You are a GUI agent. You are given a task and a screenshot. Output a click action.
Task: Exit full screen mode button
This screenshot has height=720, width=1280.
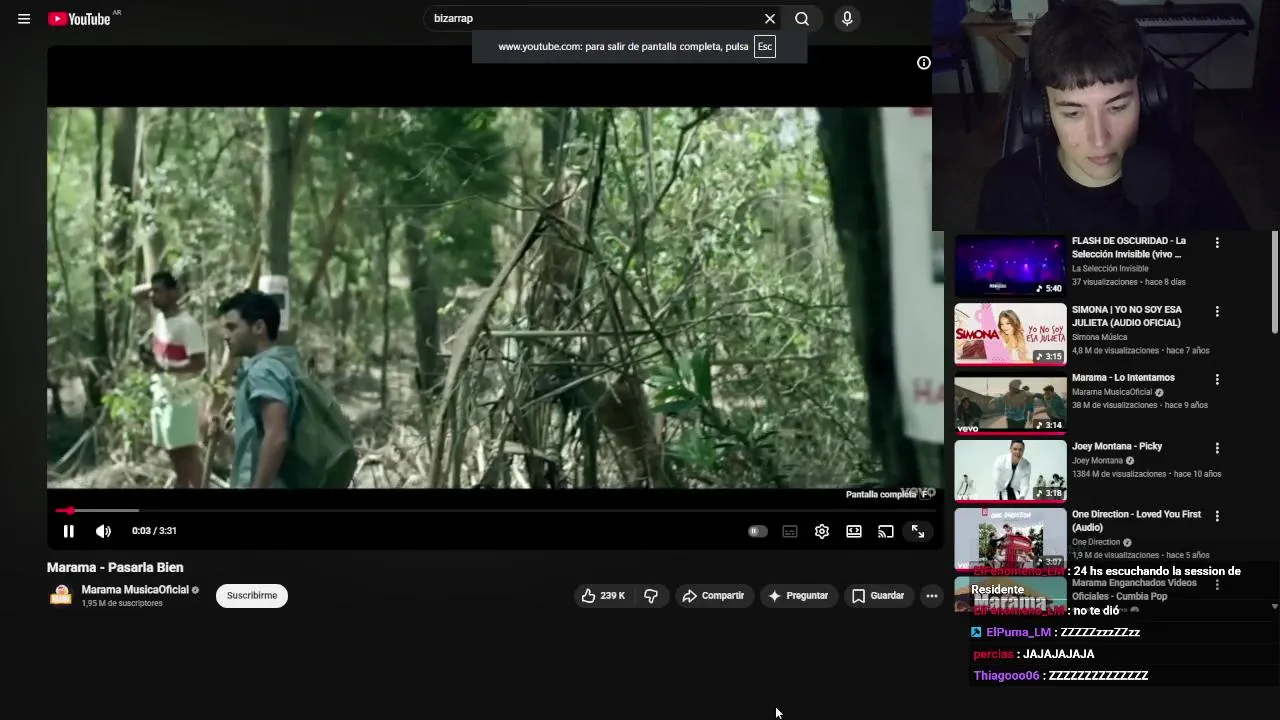pos(918,531)
